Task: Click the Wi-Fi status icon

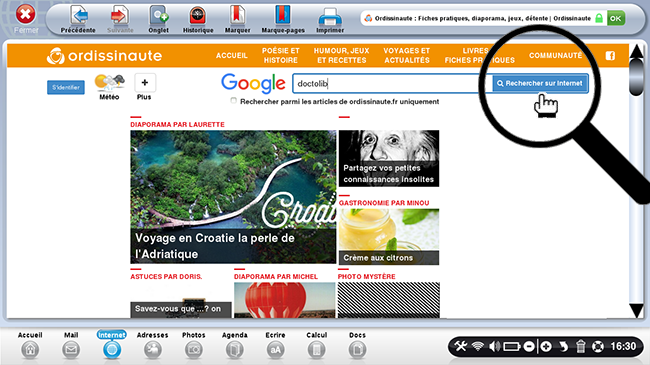Action: pyautogui.click(x=478, y=346)
